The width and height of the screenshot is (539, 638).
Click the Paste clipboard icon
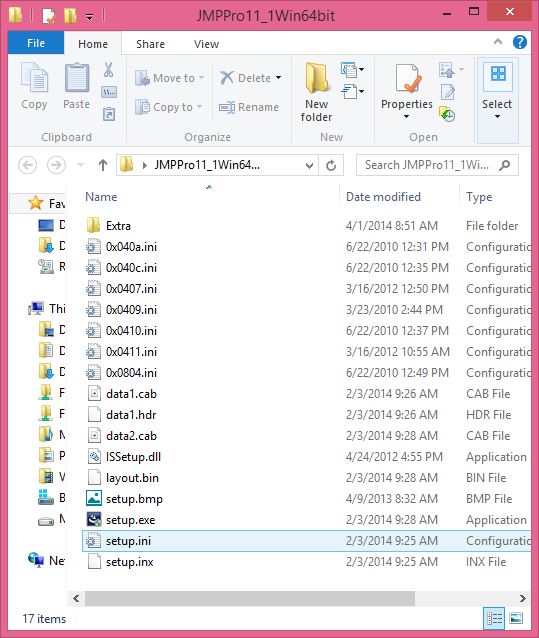pyautogui.click(x=76, y=77)
